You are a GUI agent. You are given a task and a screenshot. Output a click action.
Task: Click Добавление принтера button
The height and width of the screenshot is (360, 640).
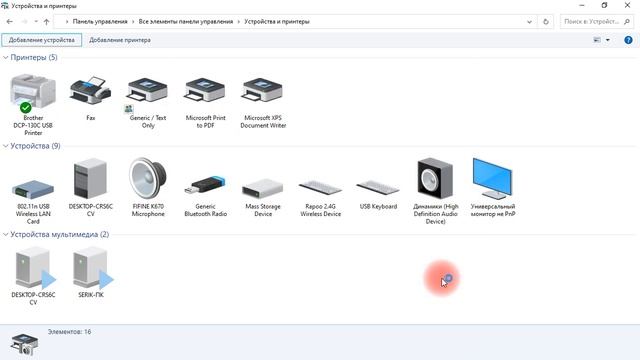point(120,40)
